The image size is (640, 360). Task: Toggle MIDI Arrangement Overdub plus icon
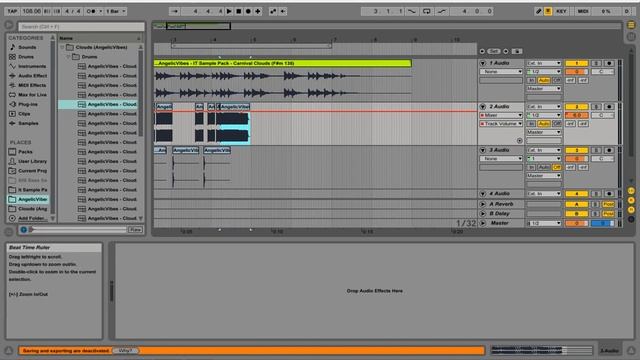point(258,11)
